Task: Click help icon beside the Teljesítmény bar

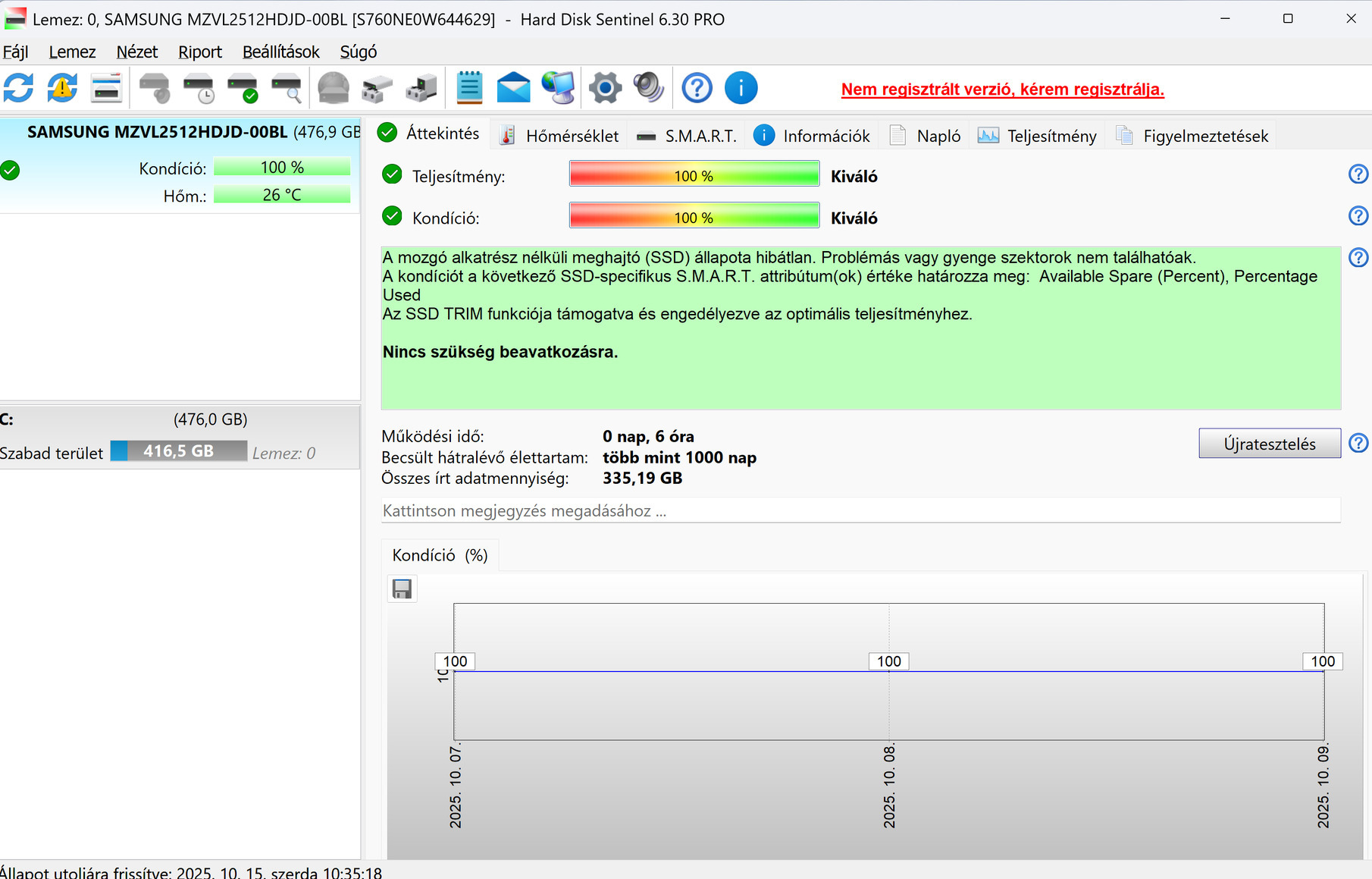Action: point(1358,174)
